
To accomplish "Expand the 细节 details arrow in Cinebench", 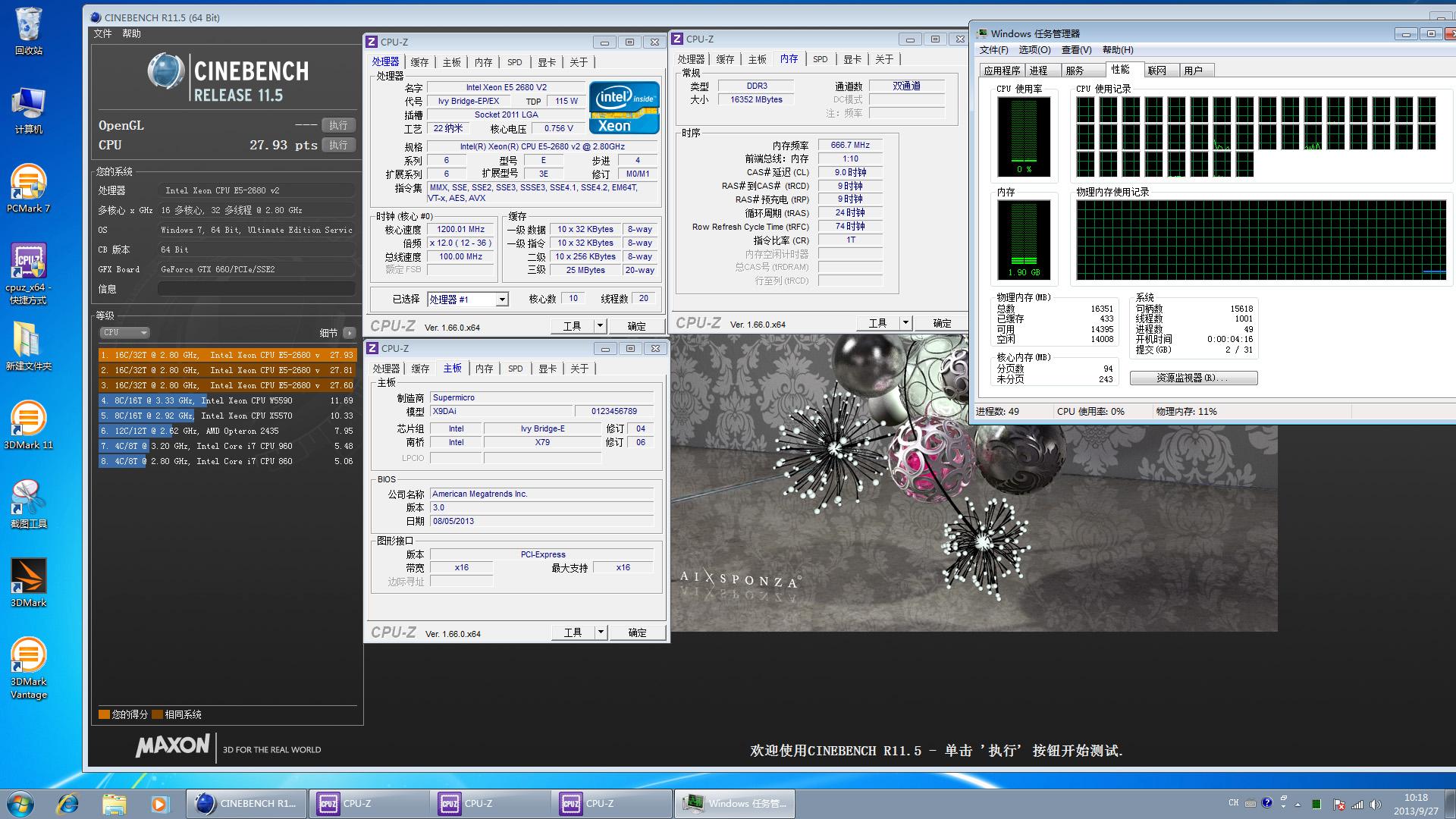I will (349, 332).
